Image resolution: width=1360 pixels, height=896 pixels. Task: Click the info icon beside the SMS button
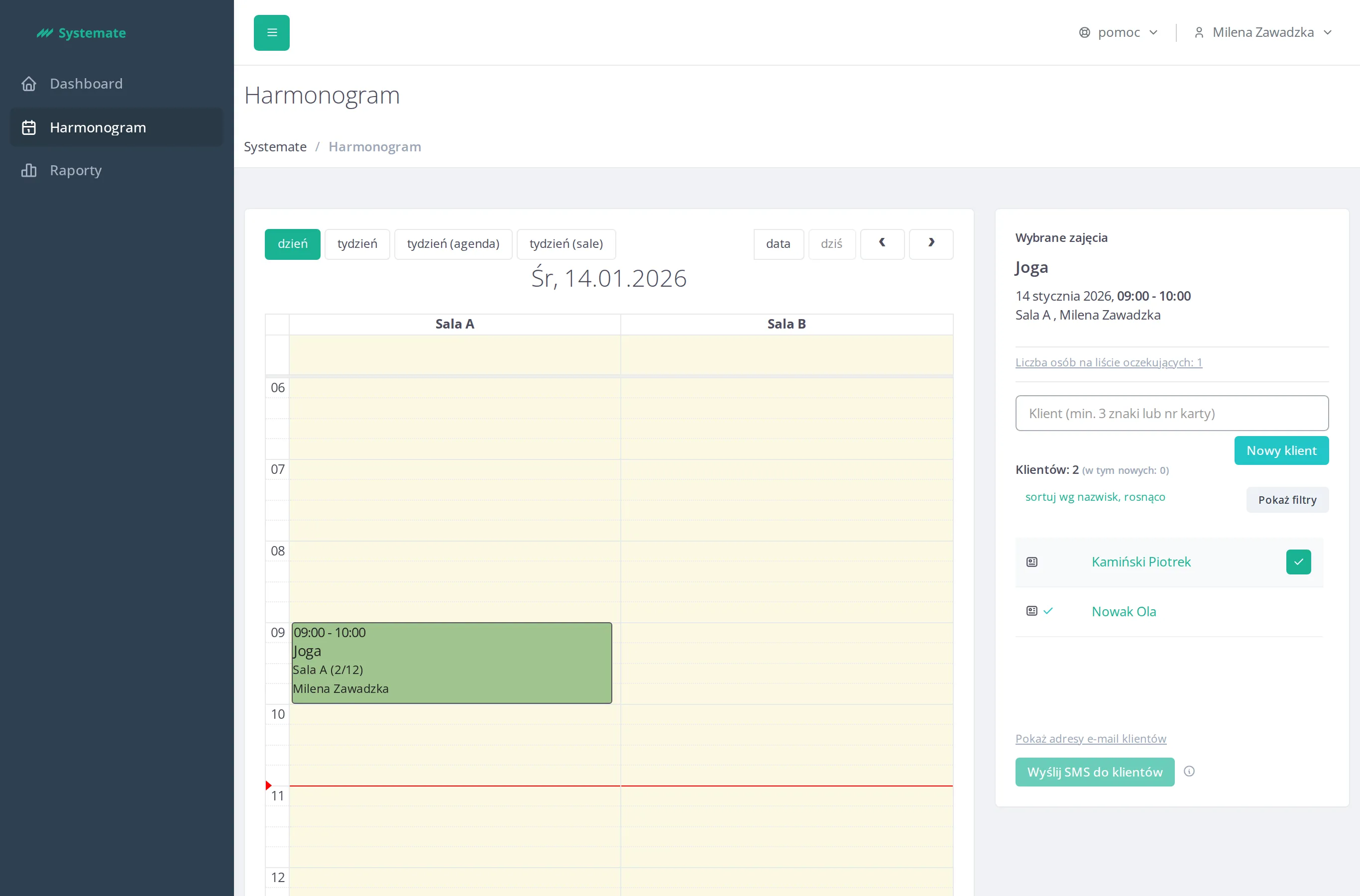click(x=1189, y=772)
